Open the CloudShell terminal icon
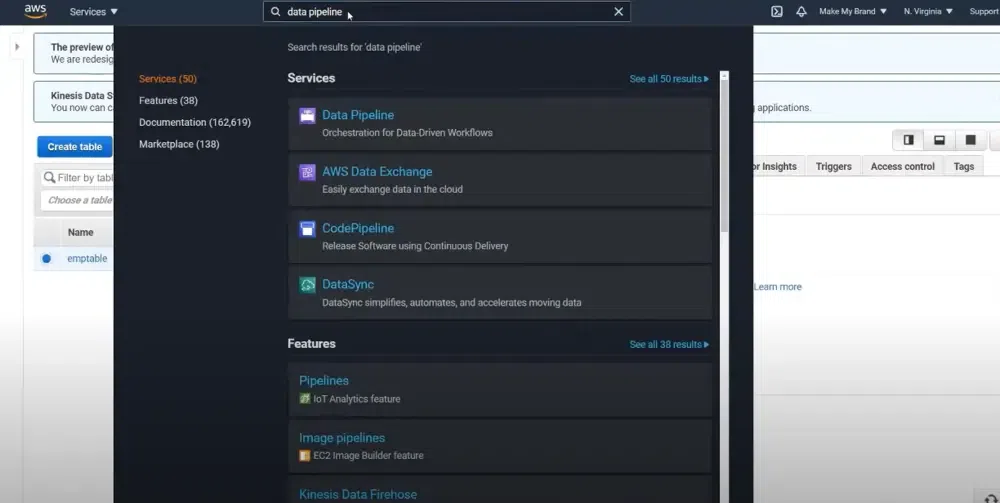1000x503 pixels. (x=776, y=11)
